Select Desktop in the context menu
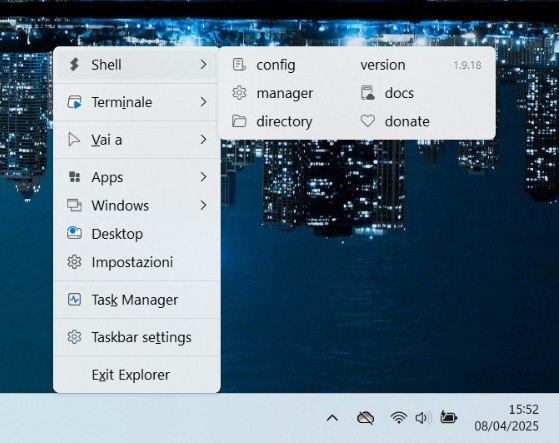559x443 pixels. pos(137,234)
